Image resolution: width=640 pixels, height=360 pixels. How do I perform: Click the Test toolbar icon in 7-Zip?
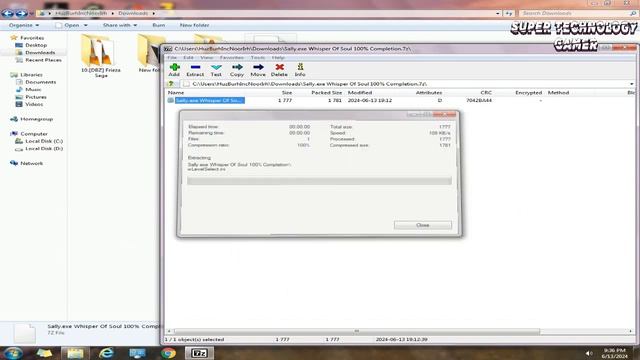point(216,70)
